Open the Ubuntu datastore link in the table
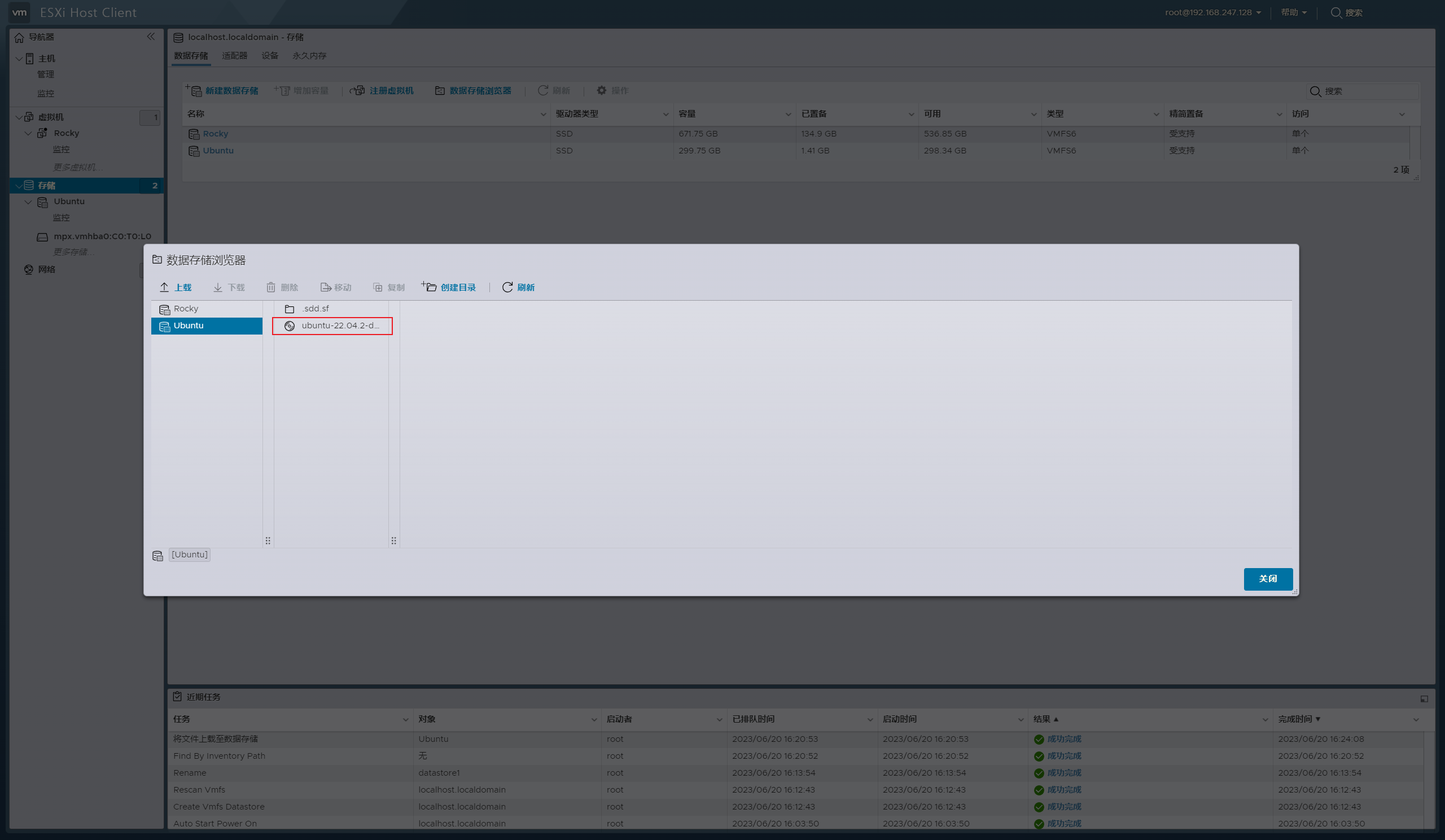The width and height of the screenshot is (1445, 840). tap(218, 151)
